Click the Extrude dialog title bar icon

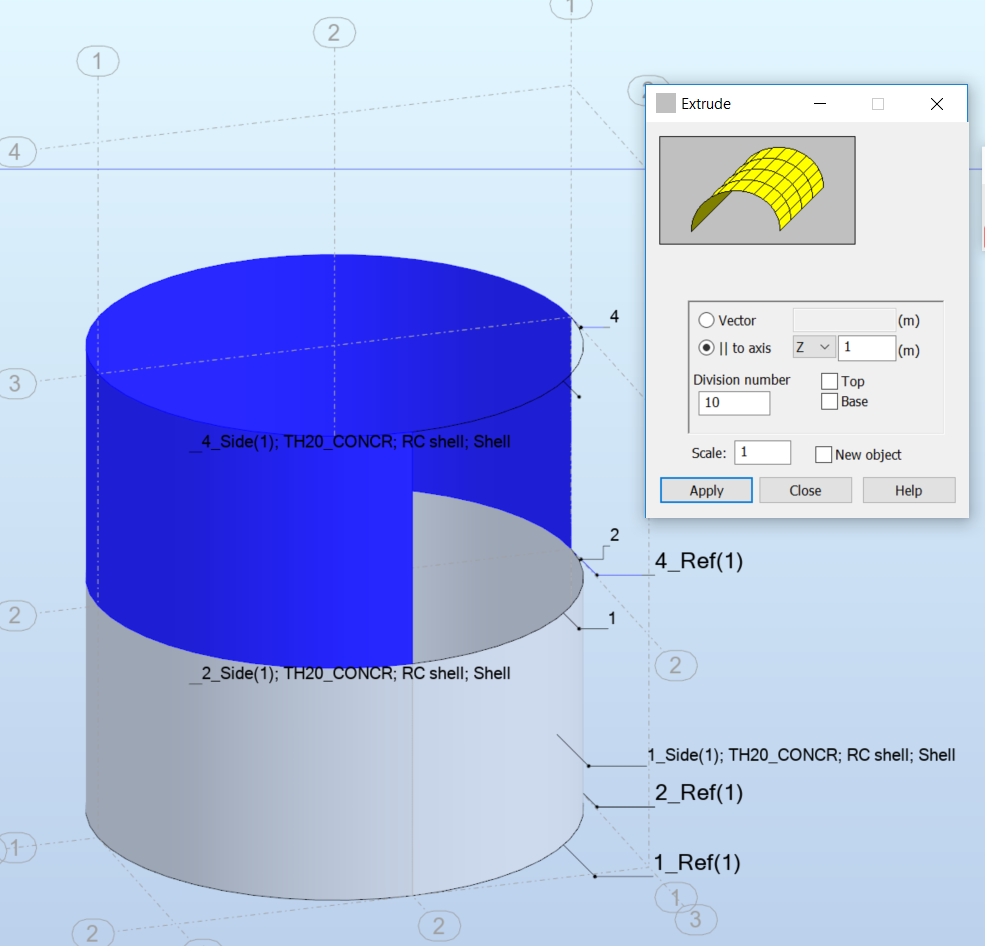(x=665, y=103)
